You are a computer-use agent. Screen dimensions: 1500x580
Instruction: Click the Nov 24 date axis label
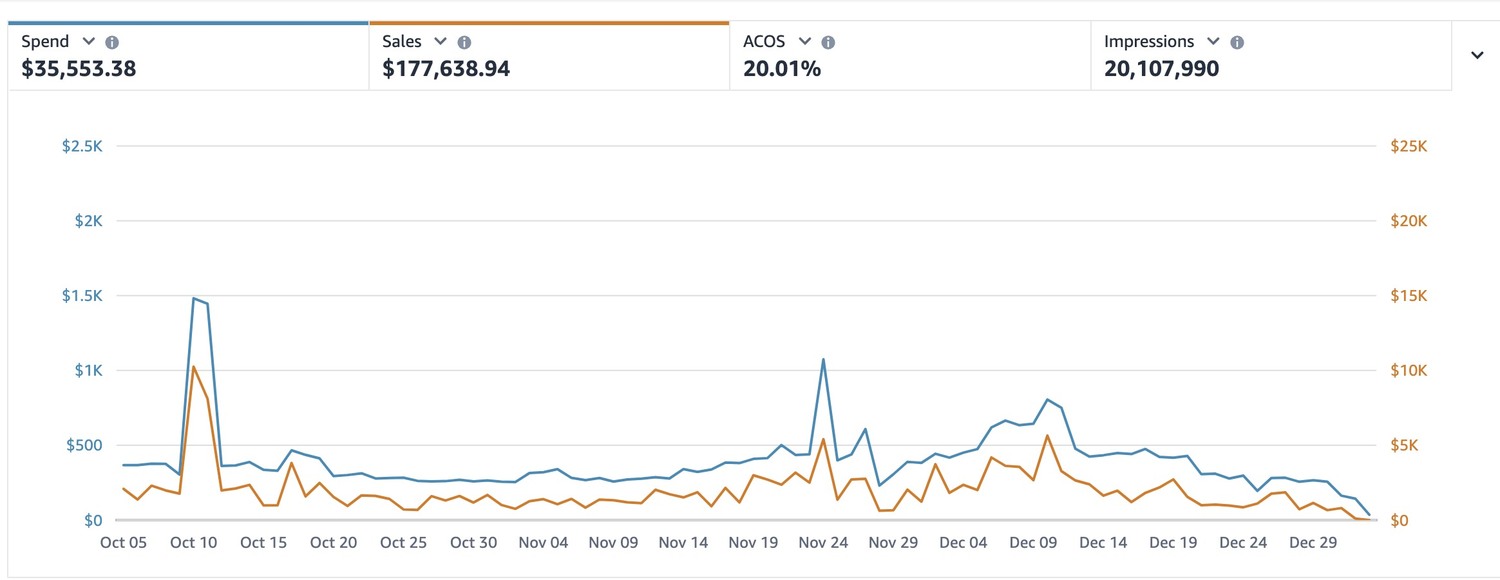(824, 543)
